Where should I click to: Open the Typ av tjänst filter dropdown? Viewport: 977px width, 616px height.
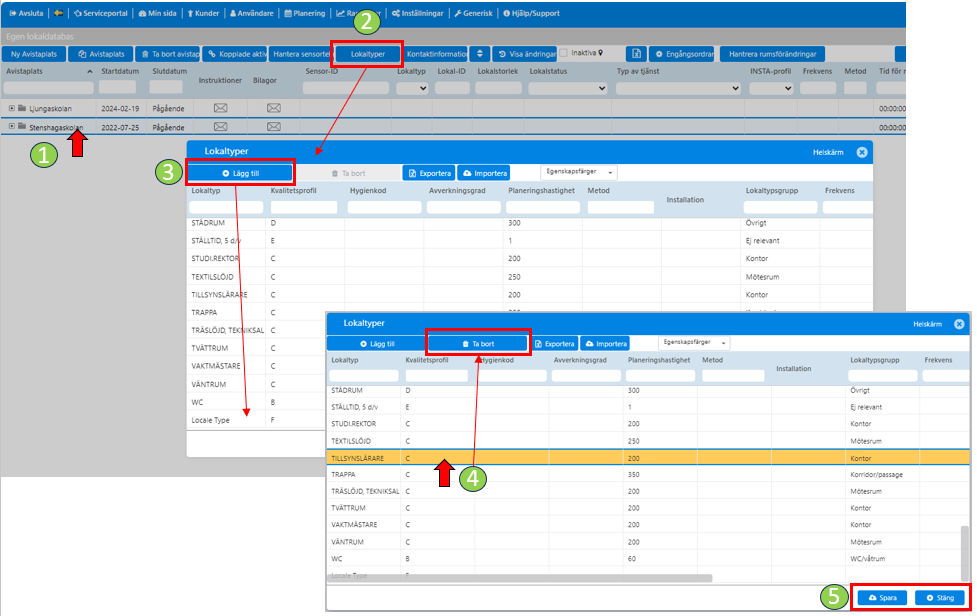pos(678,88)
